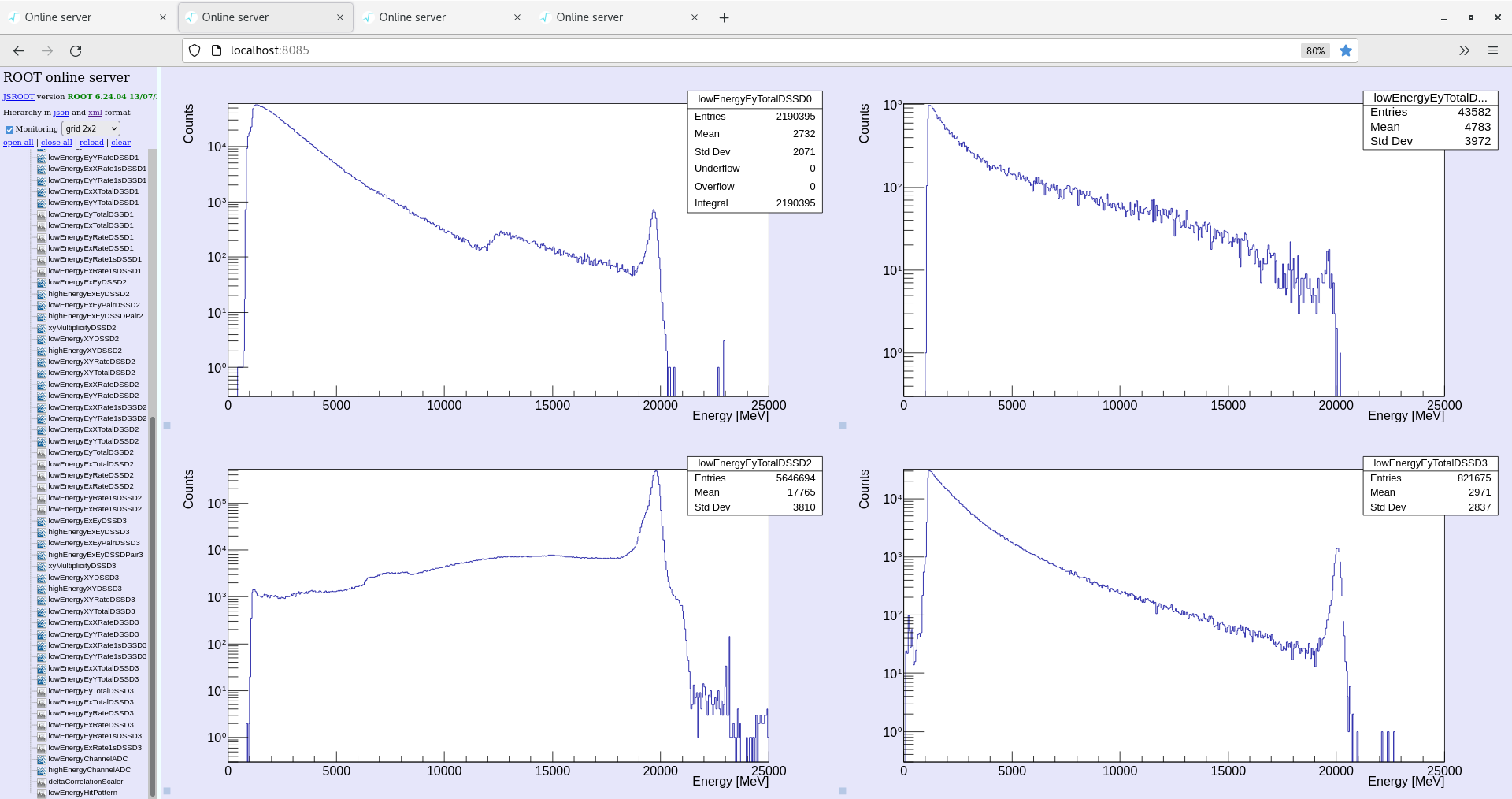The image size is (1512, 799).
Task: Open the grid 2x2 layout dropdown
Action: click(91, 128)
